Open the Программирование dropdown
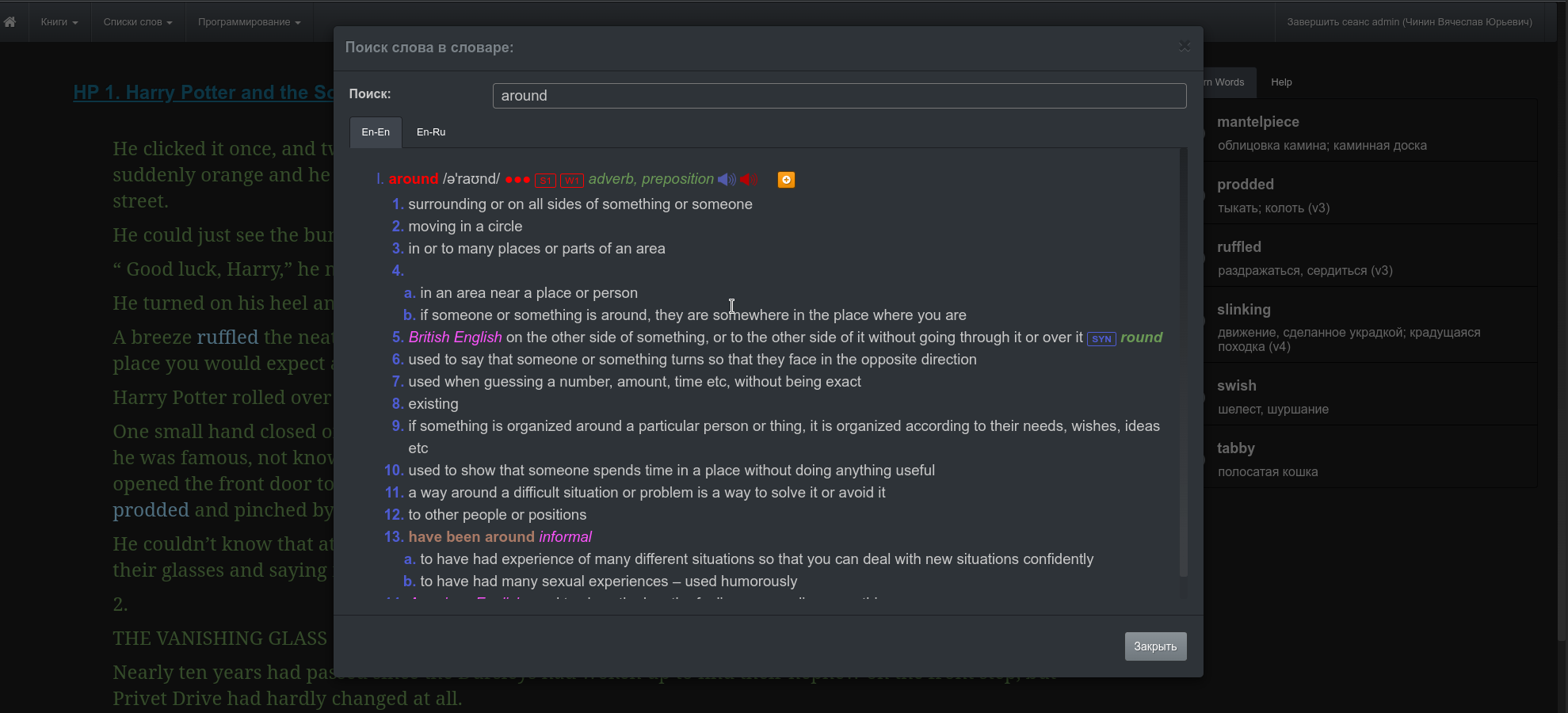 point(250,22)
